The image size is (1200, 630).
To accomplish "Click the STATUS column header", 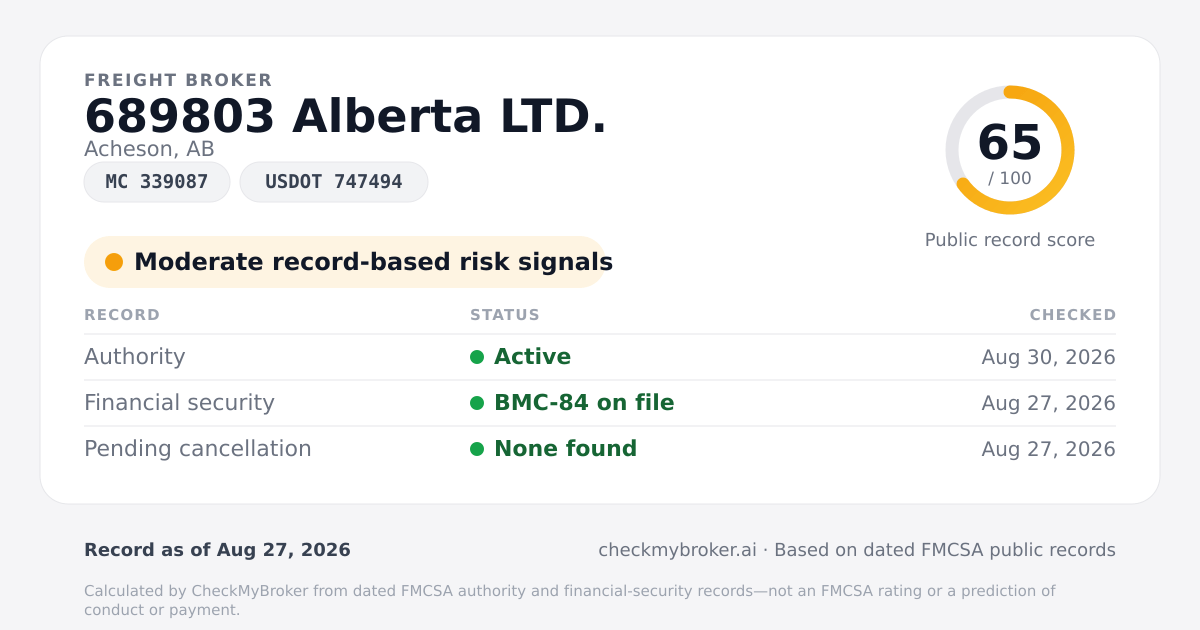I will 505,315.
